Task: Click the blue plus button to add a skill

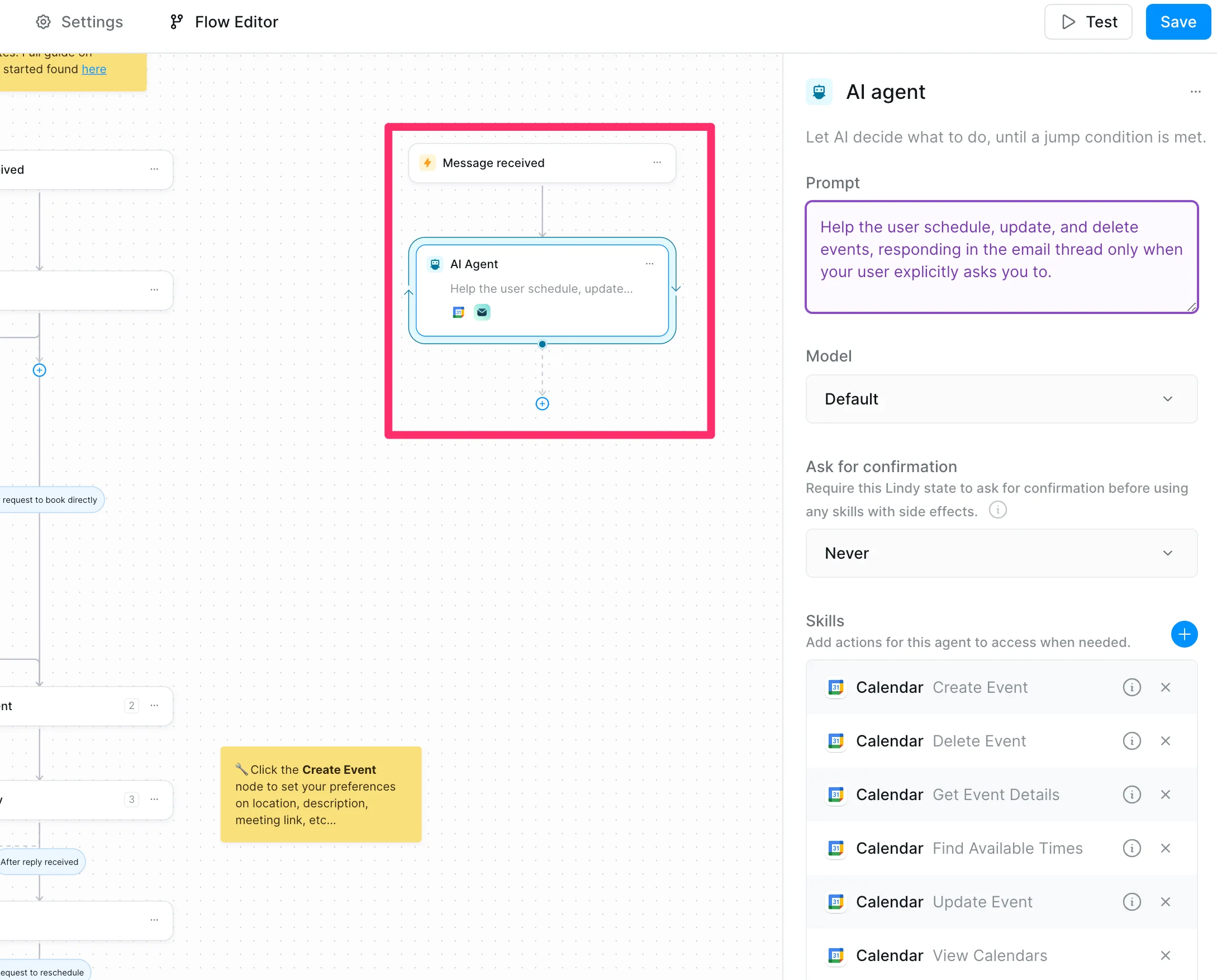Action: point(1183,634)
